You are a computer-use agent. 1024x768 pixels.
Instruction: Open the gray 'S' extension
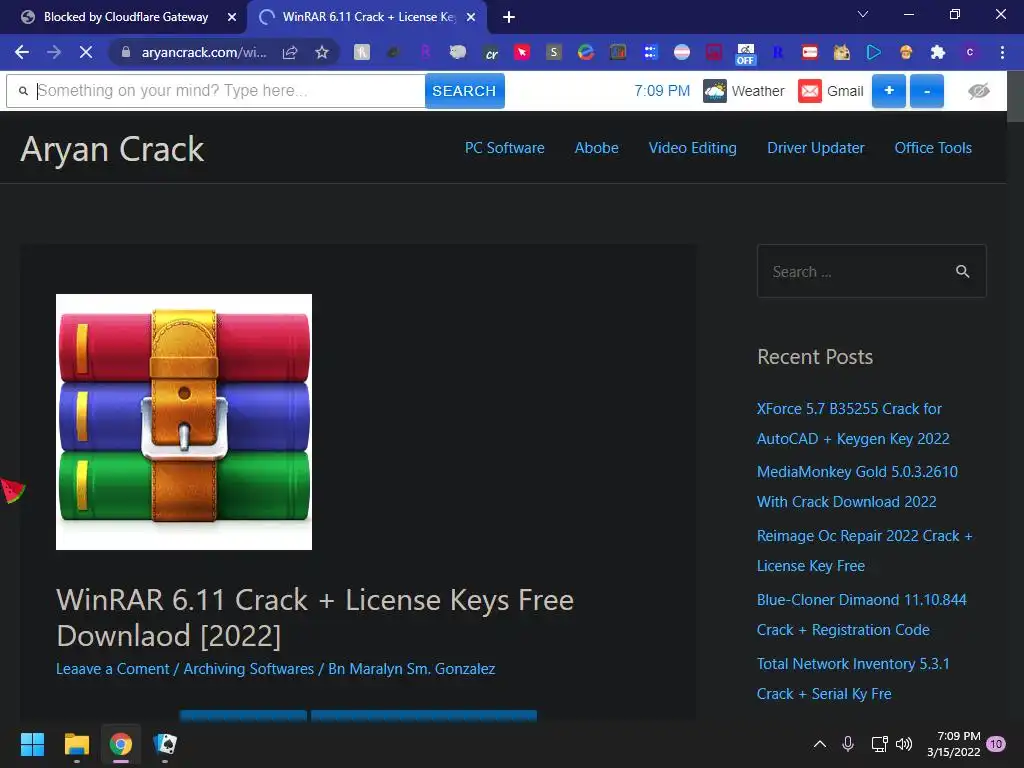554,52
